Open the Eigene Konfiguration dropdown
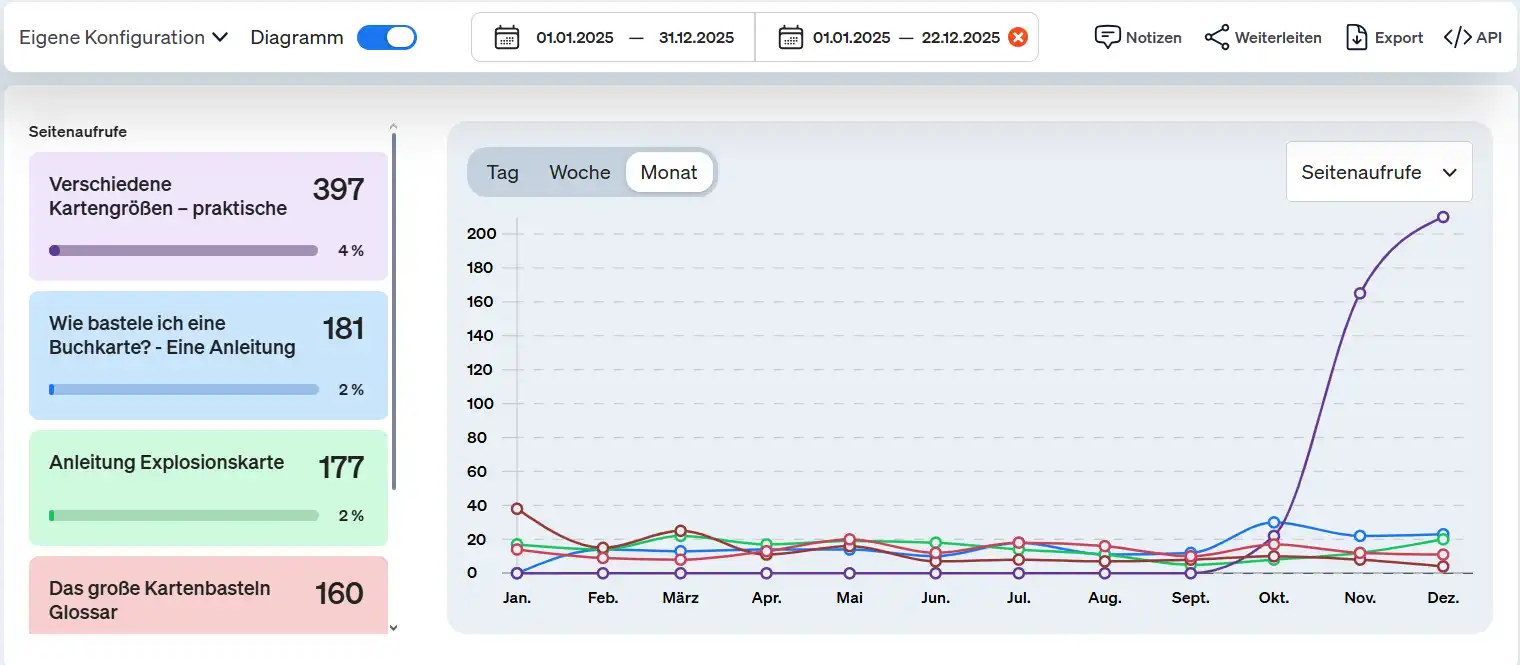The width and height of the screenshot is (1520, 665). point(124,38)
